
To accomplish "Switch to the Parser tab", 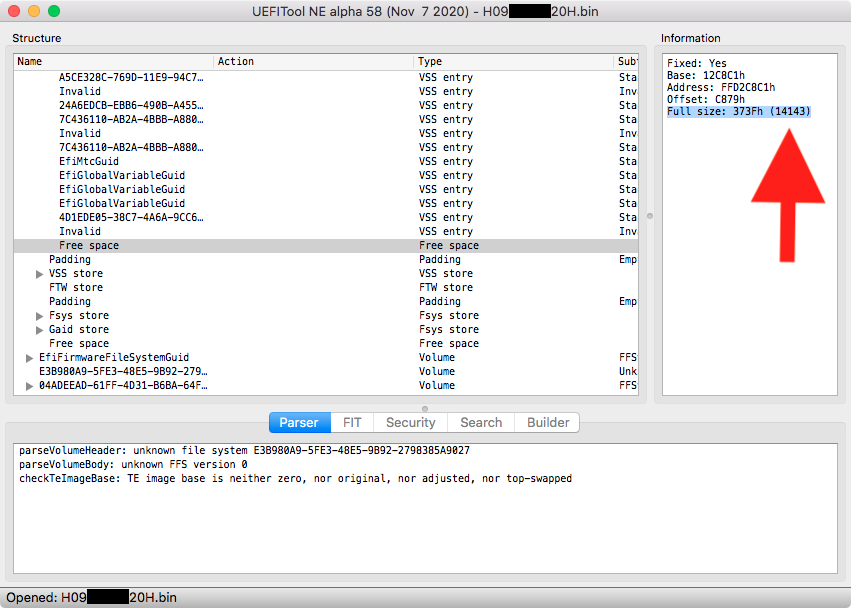I will coord(300,422).
